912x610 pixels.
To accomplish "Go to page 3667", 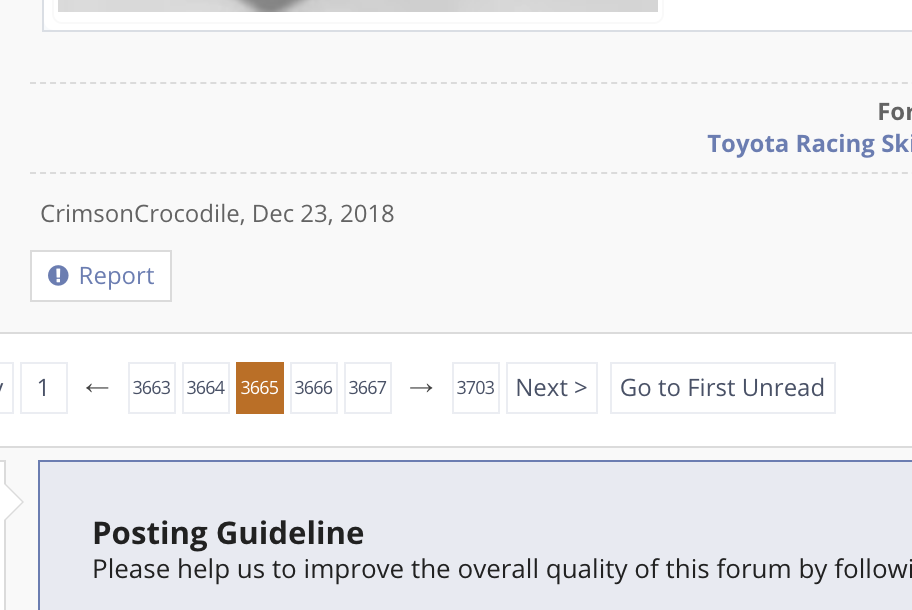I will pos(368,388).
